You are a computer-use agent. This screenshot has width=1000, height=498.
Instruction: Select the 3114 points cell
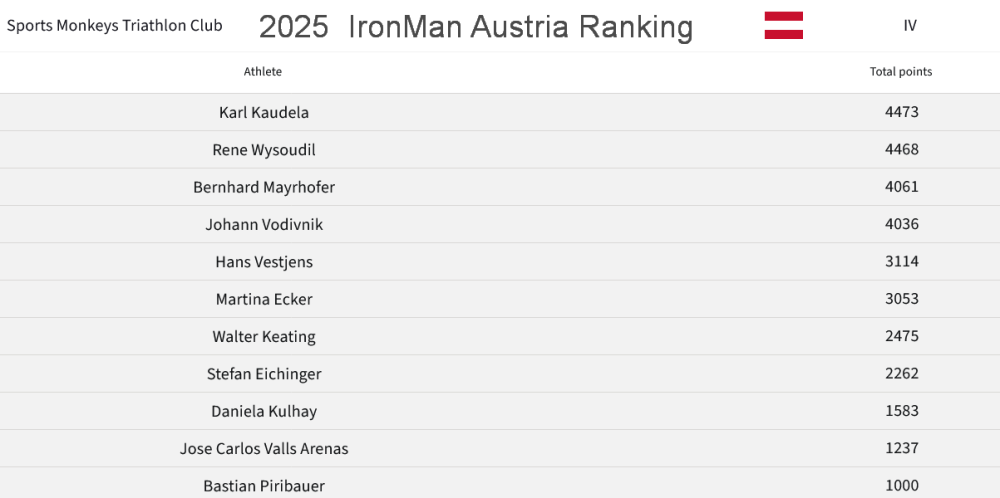901,262
